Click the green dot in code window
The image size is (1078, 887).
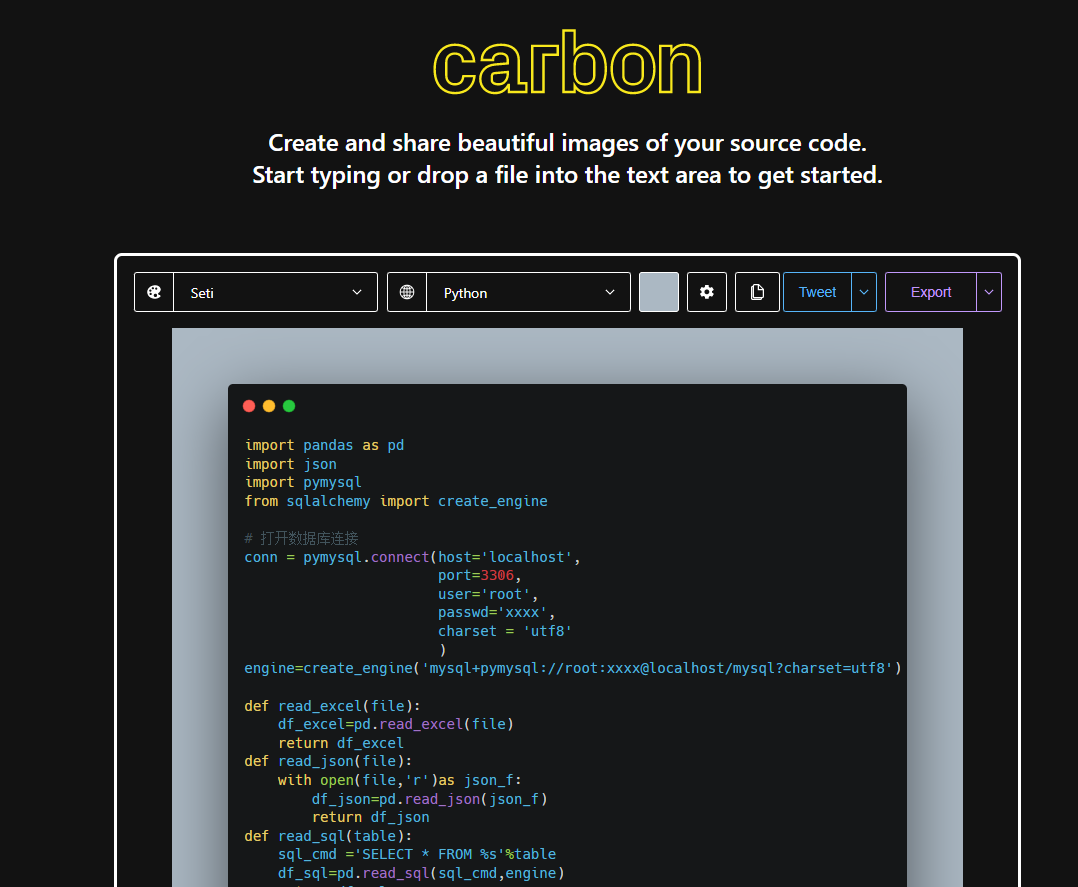pyautogui.click(x=289, y=406)
